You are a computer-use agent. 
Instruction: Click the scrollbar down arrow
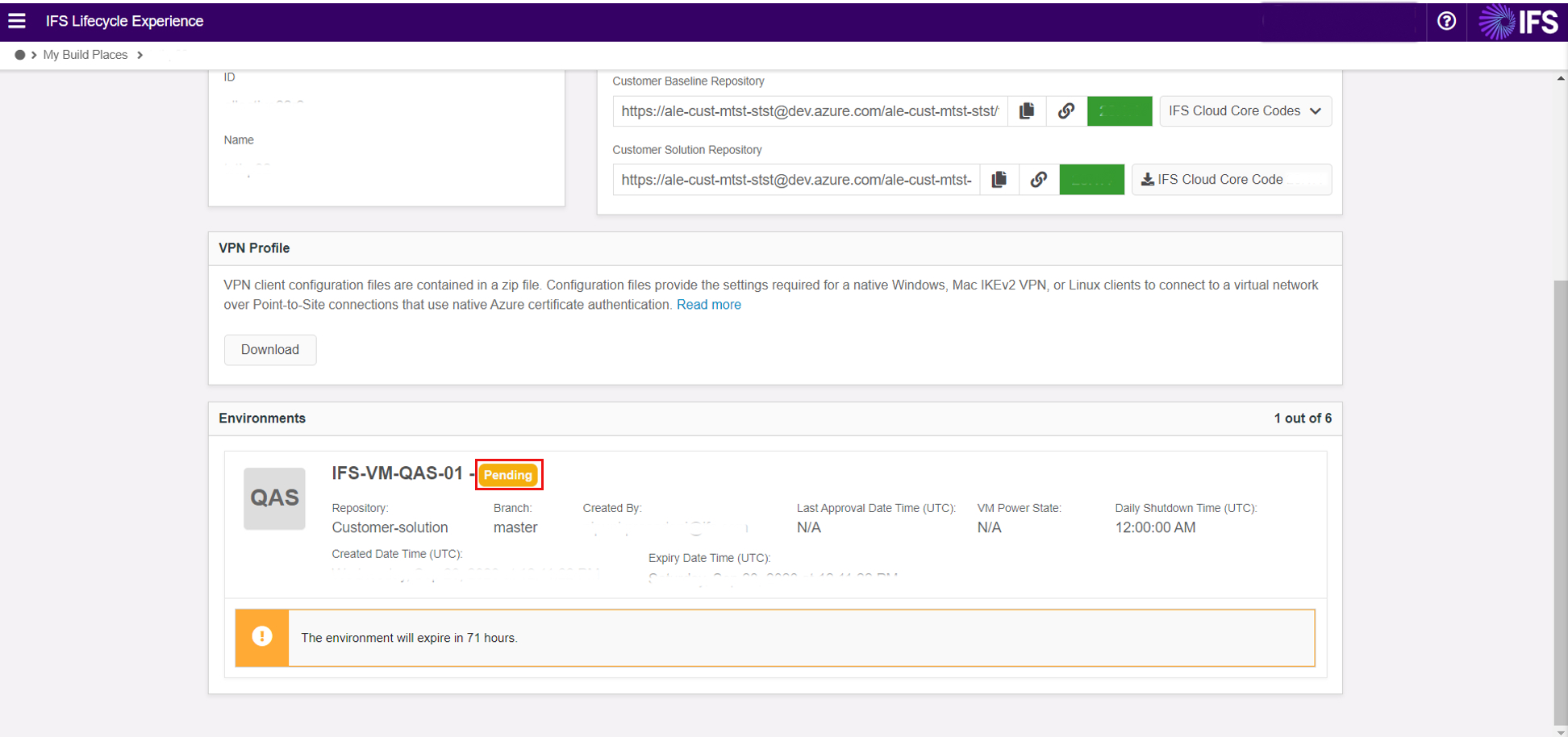1561,731
